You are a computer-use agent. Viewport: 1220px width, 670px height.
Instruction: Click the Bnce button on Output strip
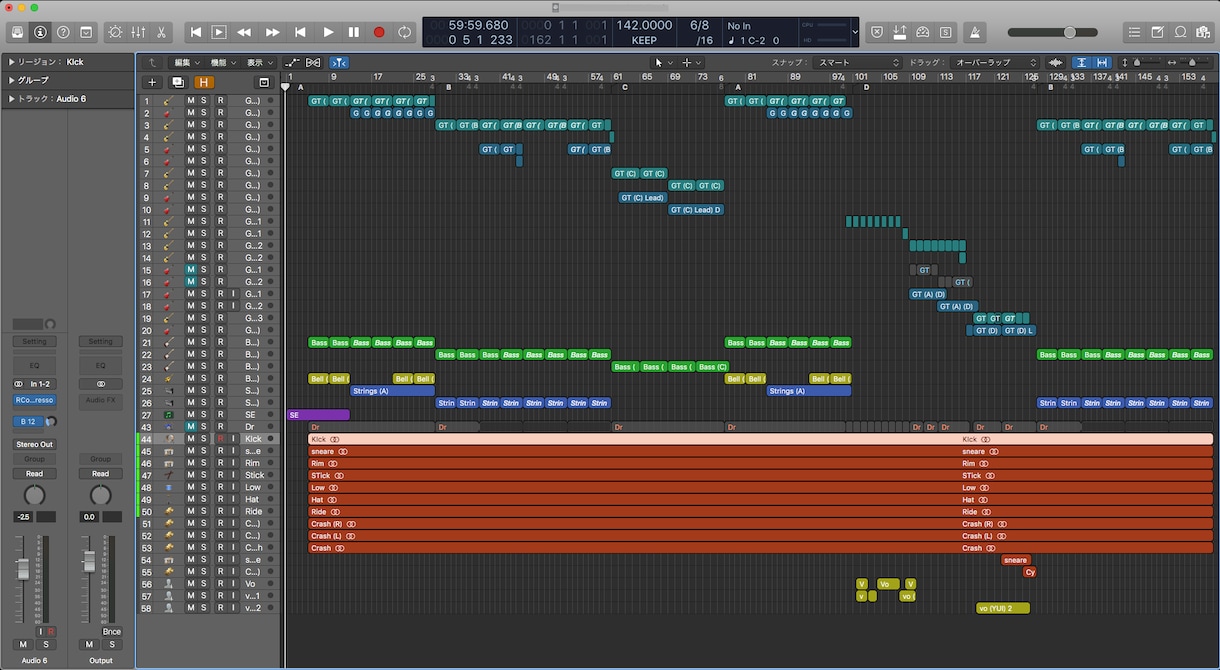tap(112, 632)
